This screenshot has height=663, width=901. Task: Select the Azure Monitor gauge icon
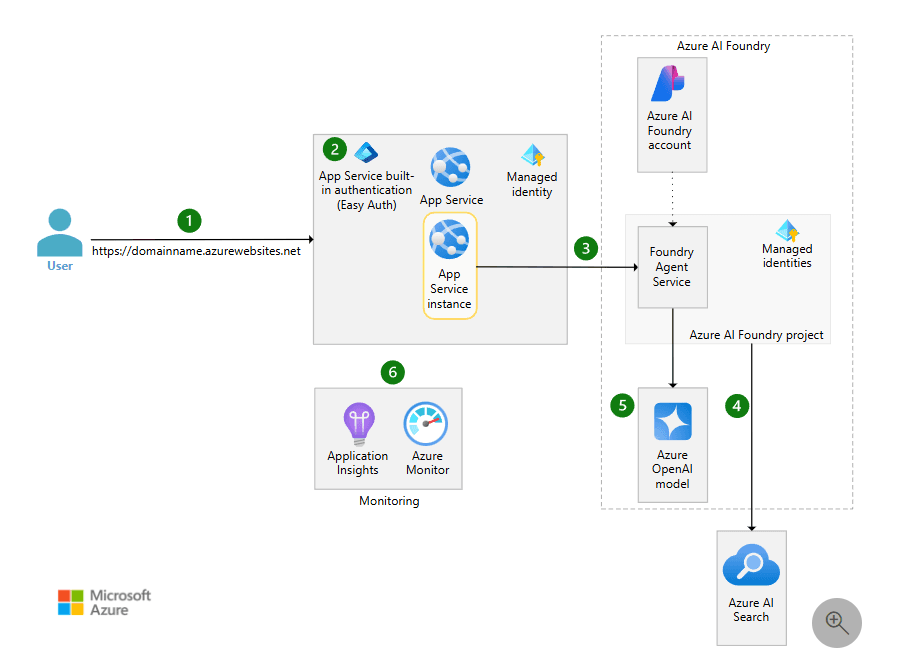click(x=427, y=424)
